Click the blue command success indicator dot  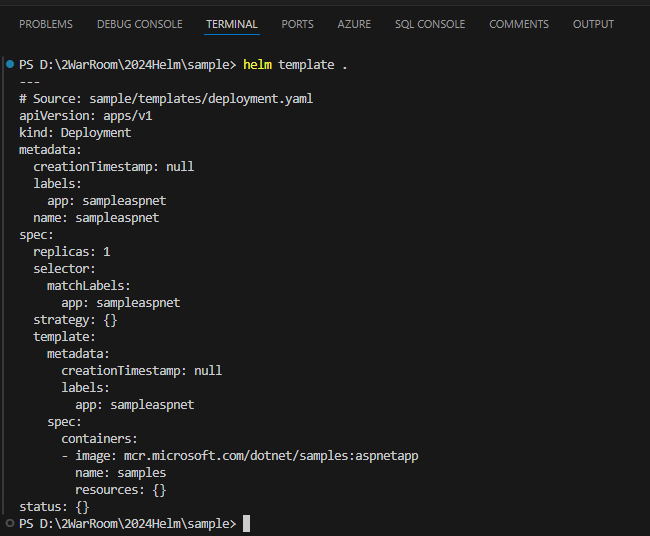click(x=10, y=64)
